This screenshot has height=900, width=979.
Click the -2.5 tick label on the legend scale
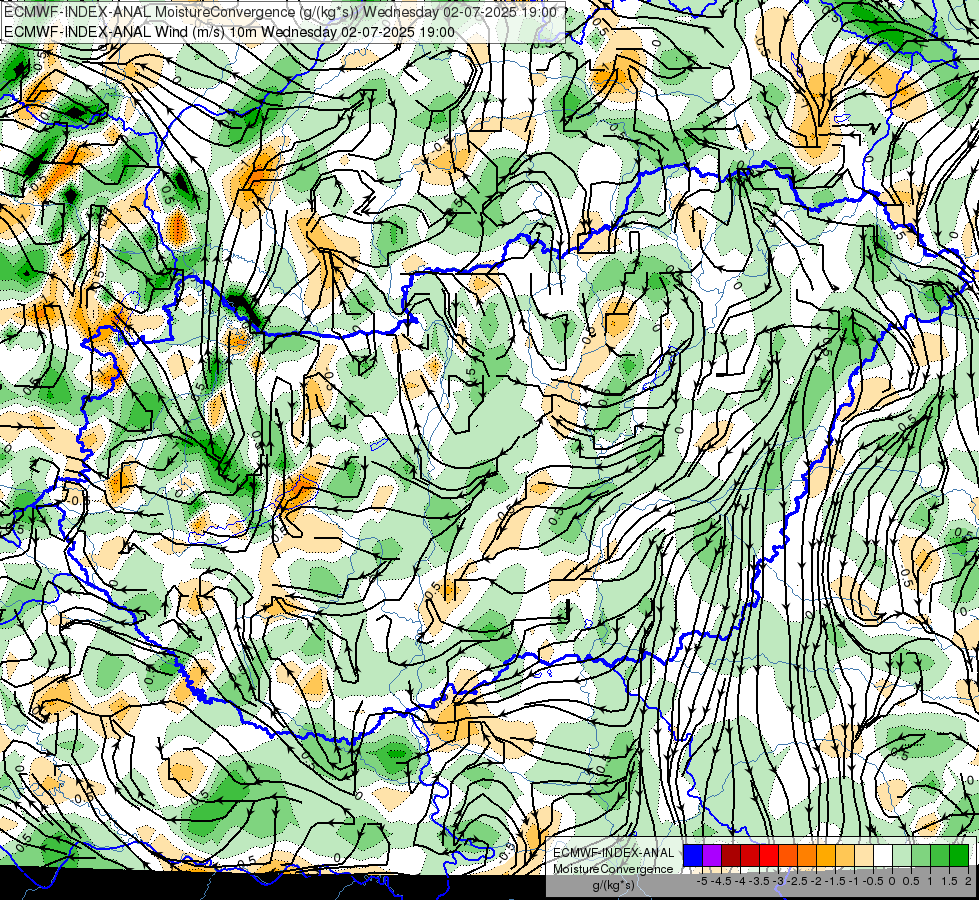(x=797, y=881)
